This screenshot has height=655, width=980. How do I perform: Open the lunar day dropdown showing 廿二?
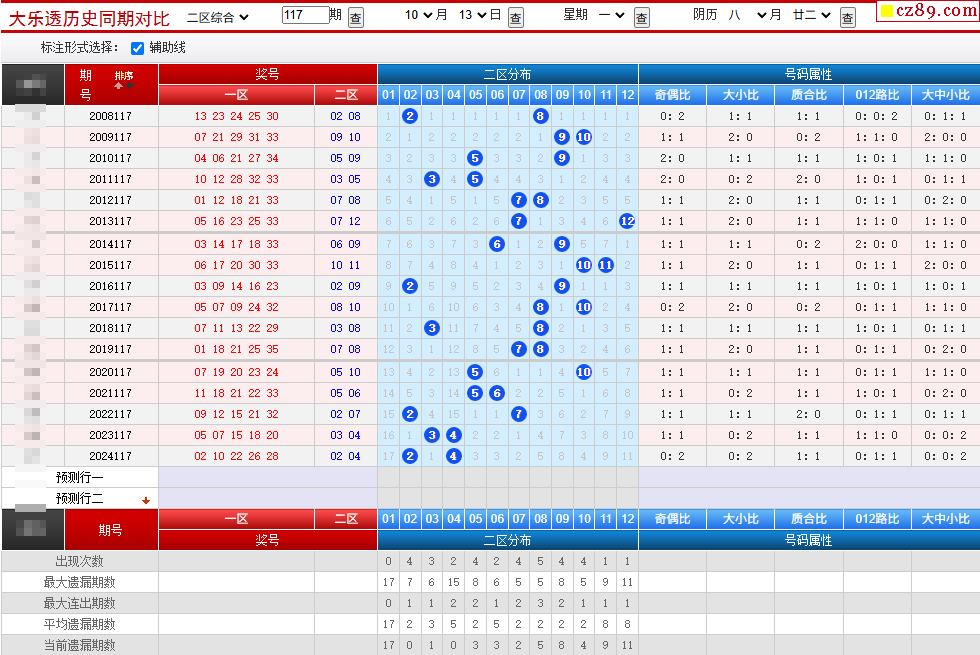tap(811, 16)
